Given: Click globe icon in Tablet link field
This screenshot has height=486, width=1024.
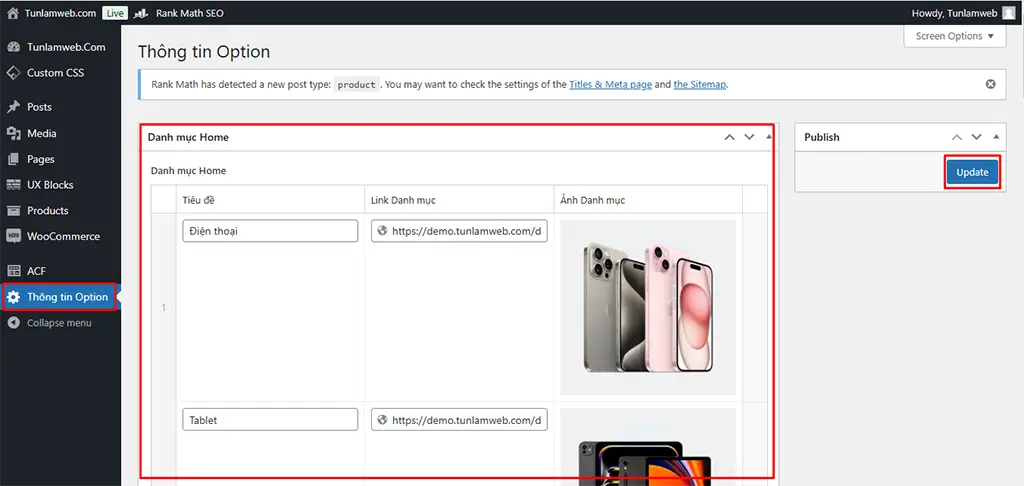Looking at the screenshot, I should click(x=383, y=420).
